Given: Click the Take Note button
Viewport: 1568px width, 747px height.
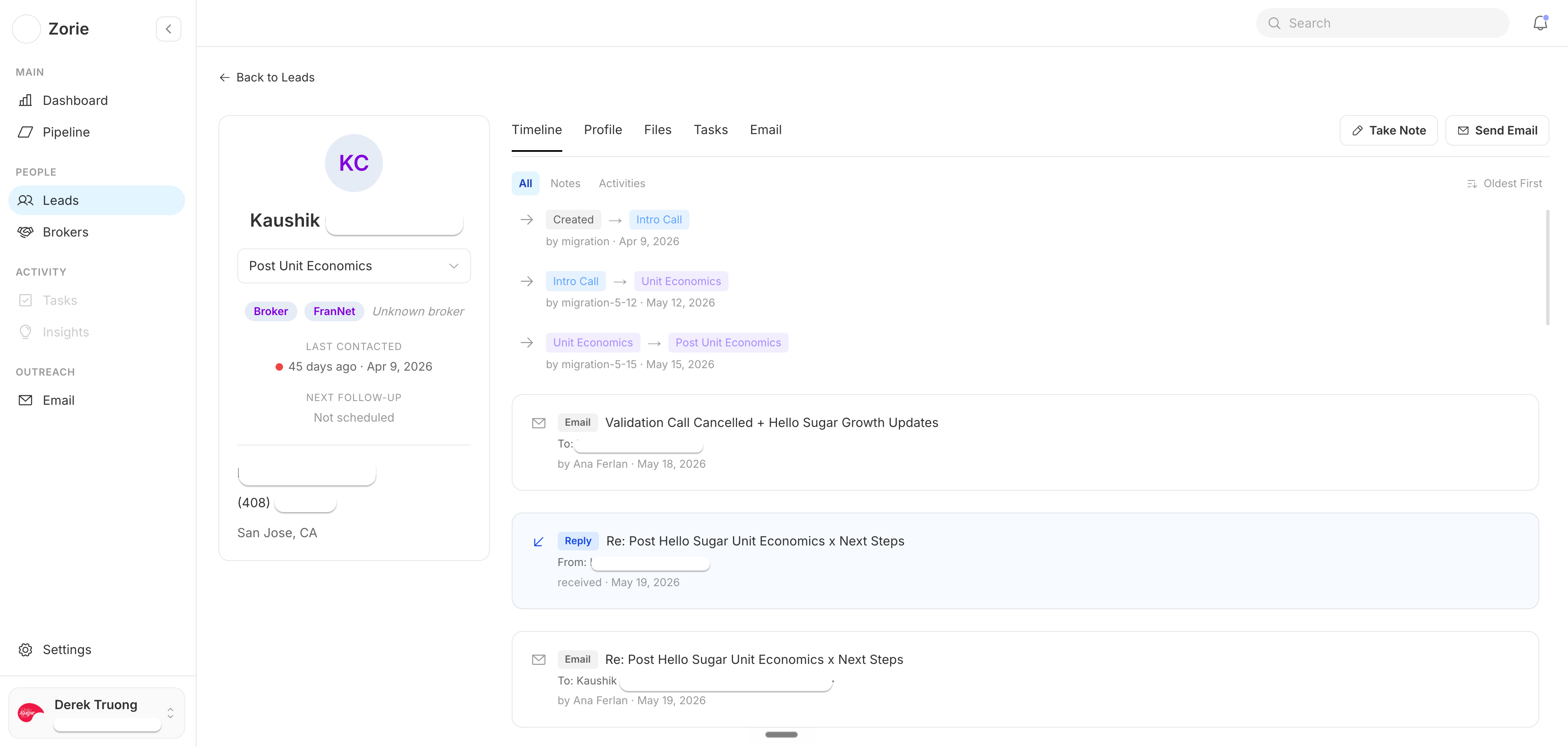Looking at the screenshot, I should tap(1388, 130).
